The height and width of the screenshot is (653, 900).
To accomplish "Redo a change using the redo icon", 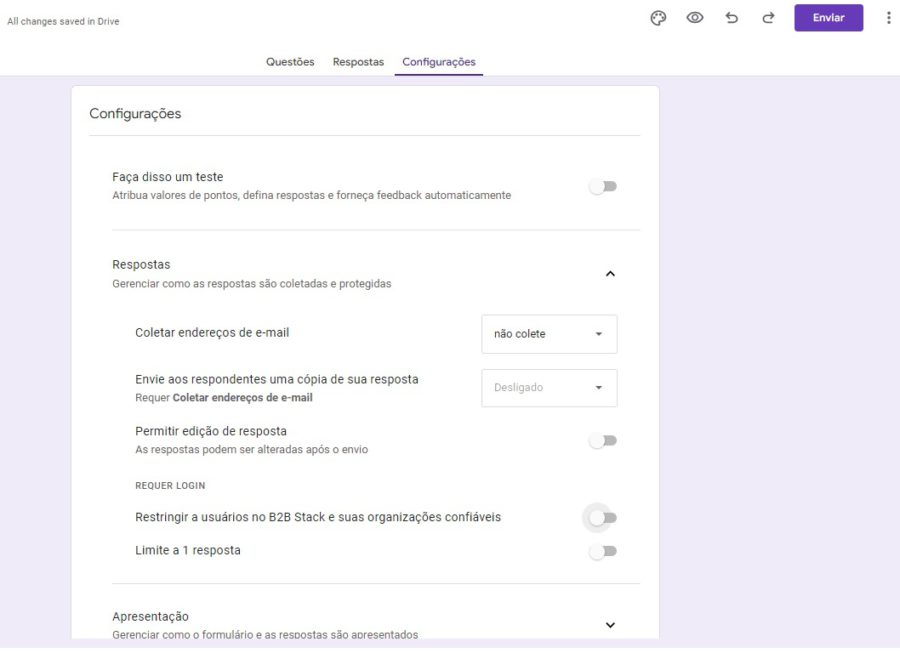I will coord(767,17).
